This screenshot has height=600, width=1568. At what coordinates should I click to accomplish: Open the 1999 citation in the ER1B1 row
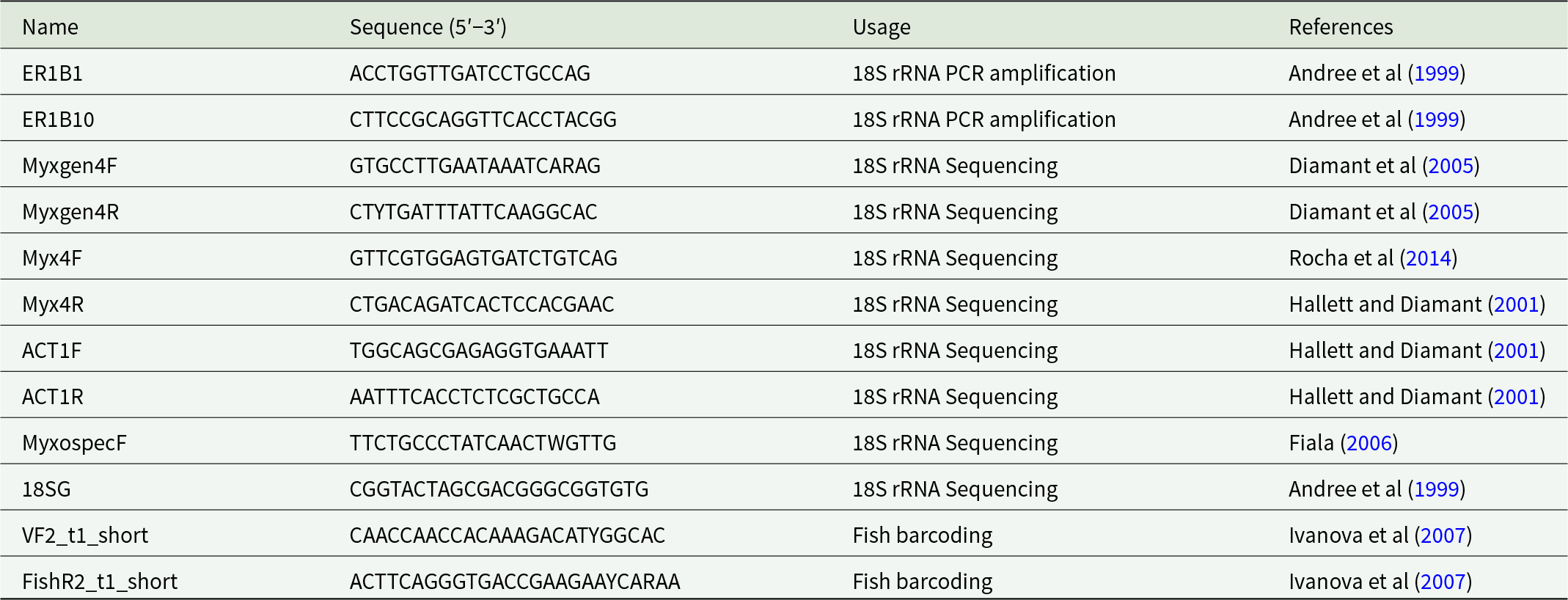click(1436, 73)
